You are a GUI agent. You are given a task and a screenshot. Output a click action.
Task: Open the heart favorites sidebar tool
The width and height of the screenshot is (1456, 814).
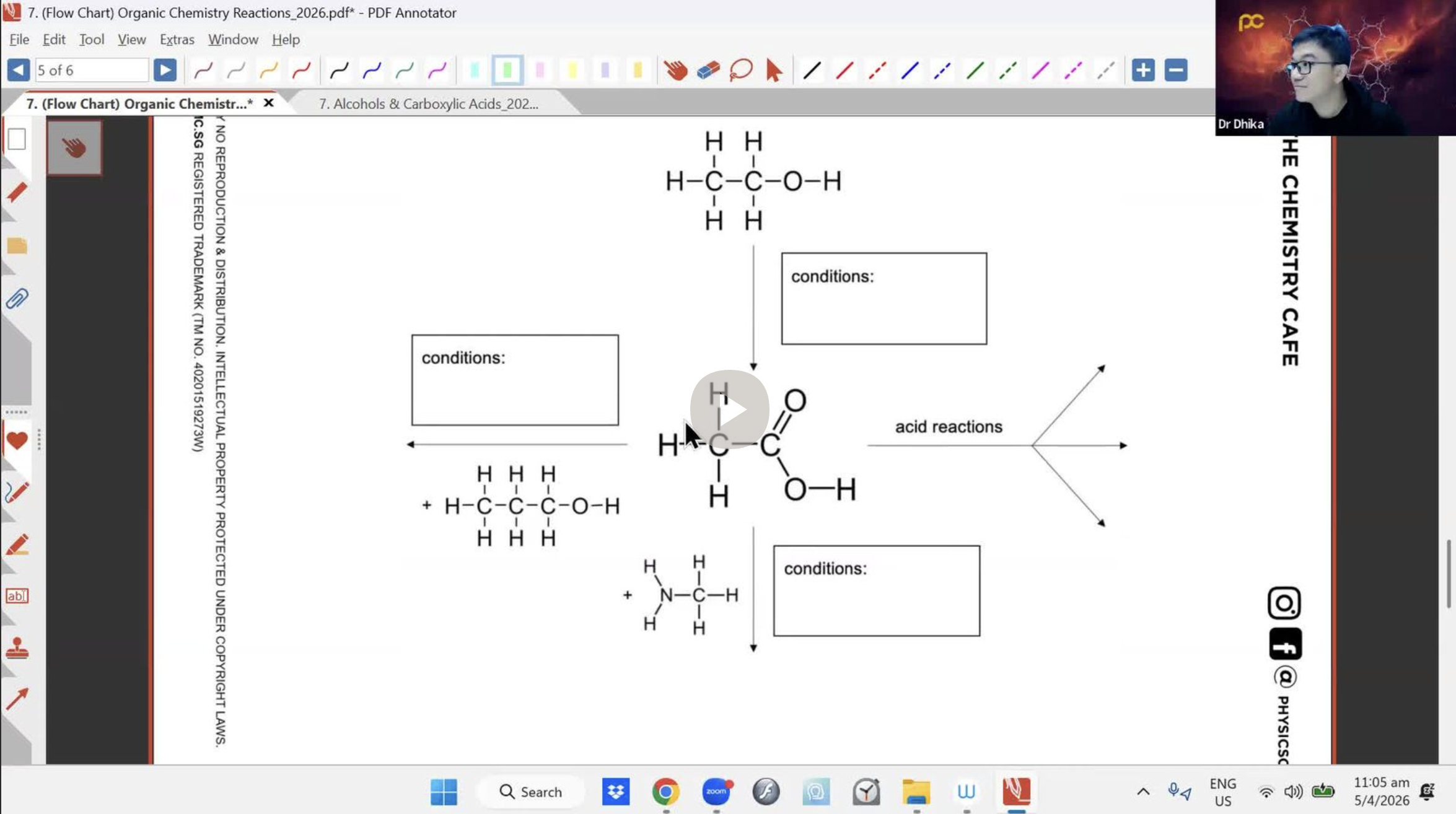[x=17, y=440]
